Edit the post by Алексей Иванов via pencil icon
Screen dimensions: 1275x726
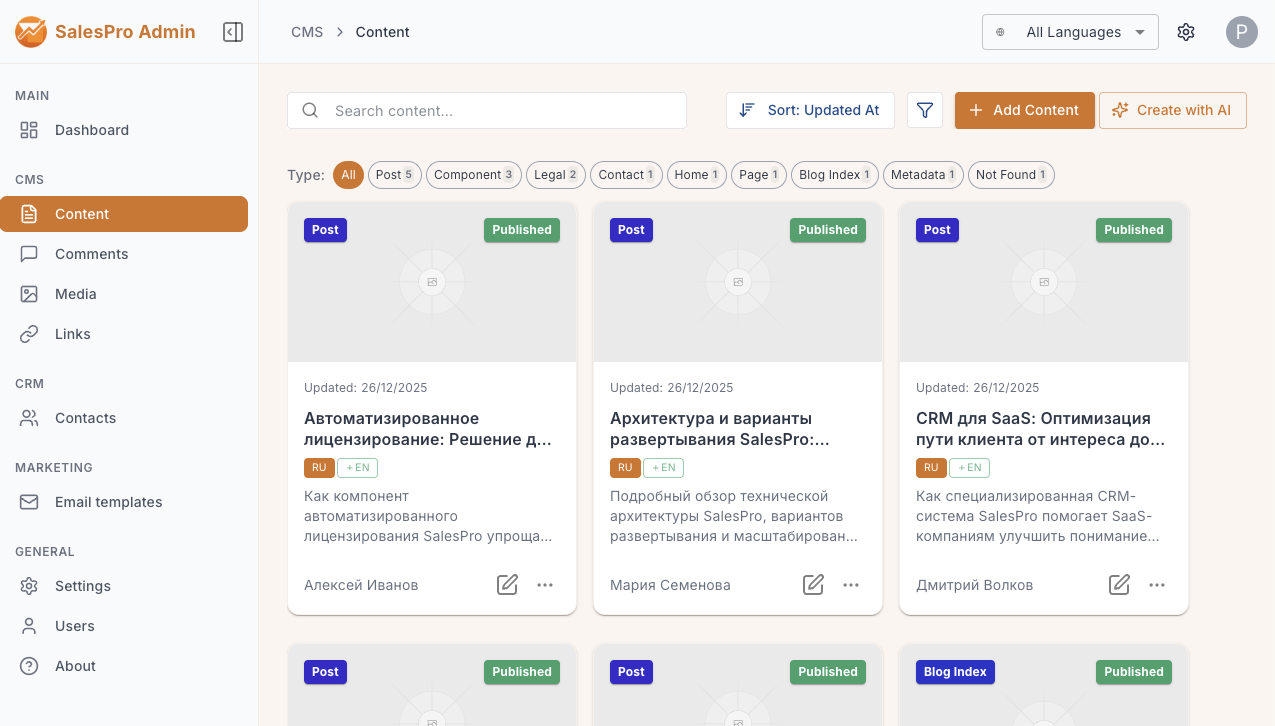[x=507, y=585]
